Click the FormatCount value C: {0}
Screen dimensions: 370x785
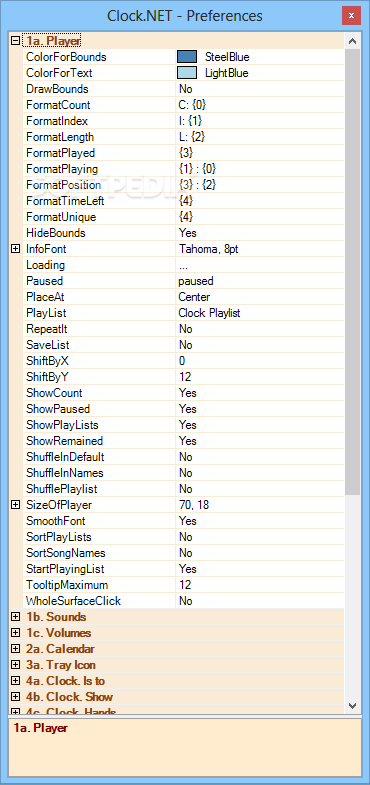(x=192, y=105)
